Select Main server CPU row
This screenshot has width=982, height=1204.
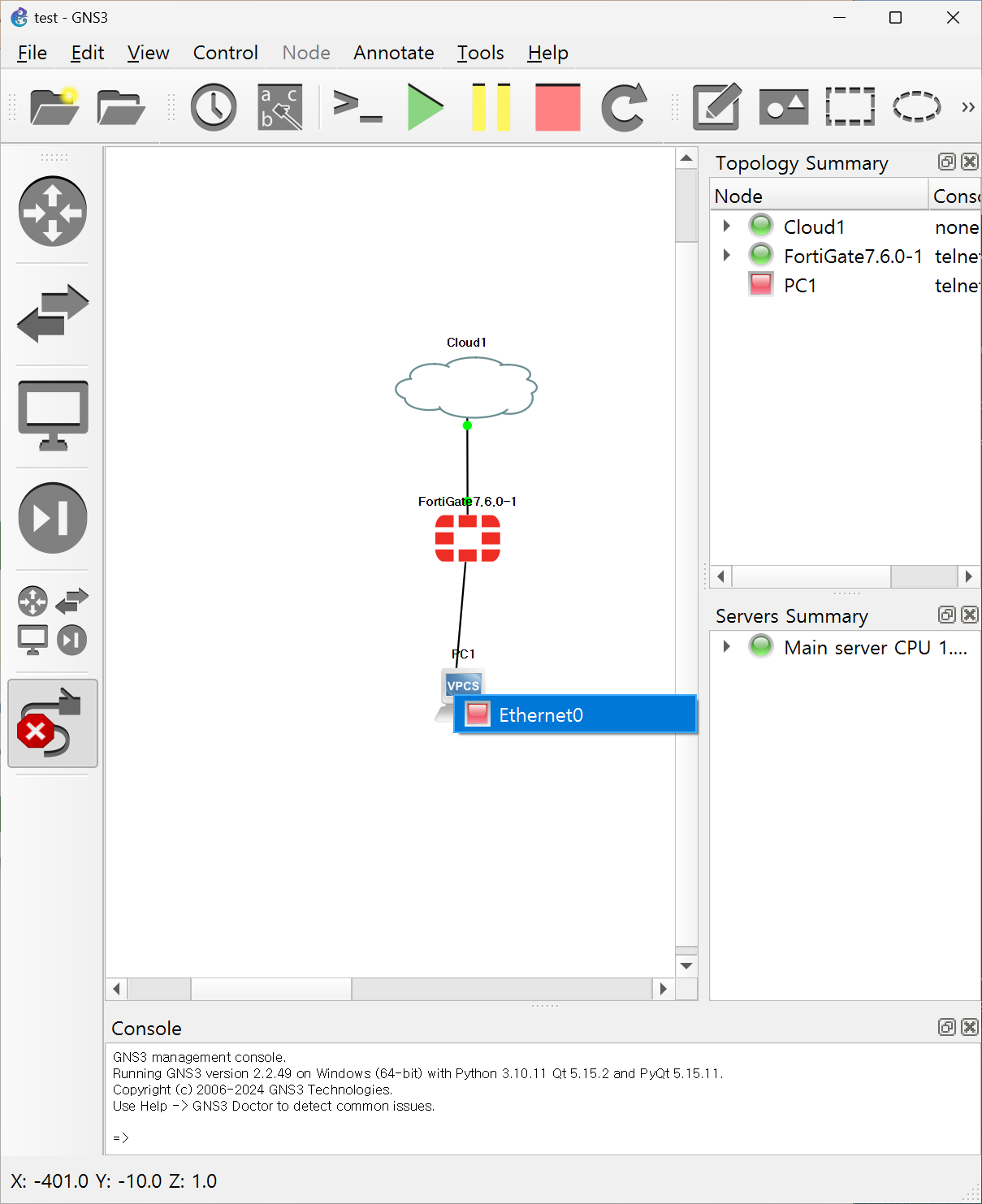click(x=846, y=647)
